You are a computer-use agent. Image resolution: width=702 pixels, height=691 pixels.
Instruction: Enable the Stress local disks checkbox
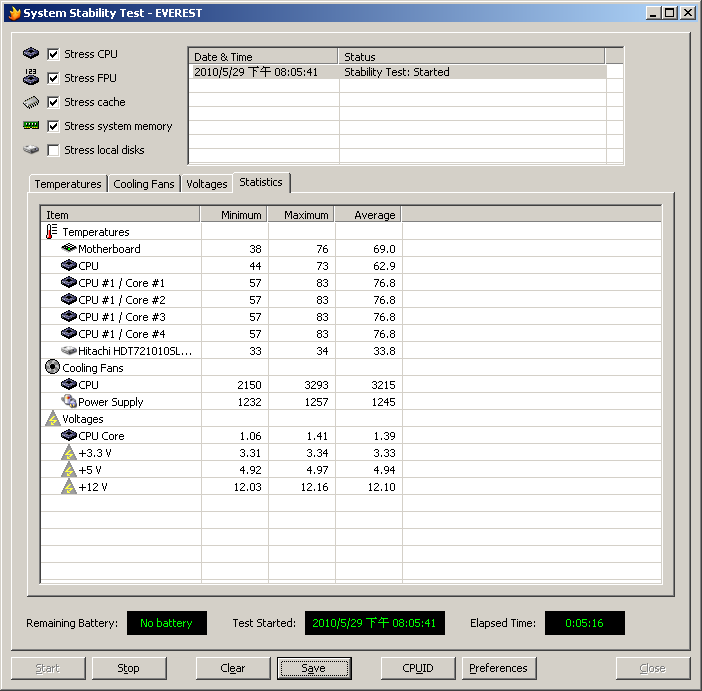tap(53, 150)
